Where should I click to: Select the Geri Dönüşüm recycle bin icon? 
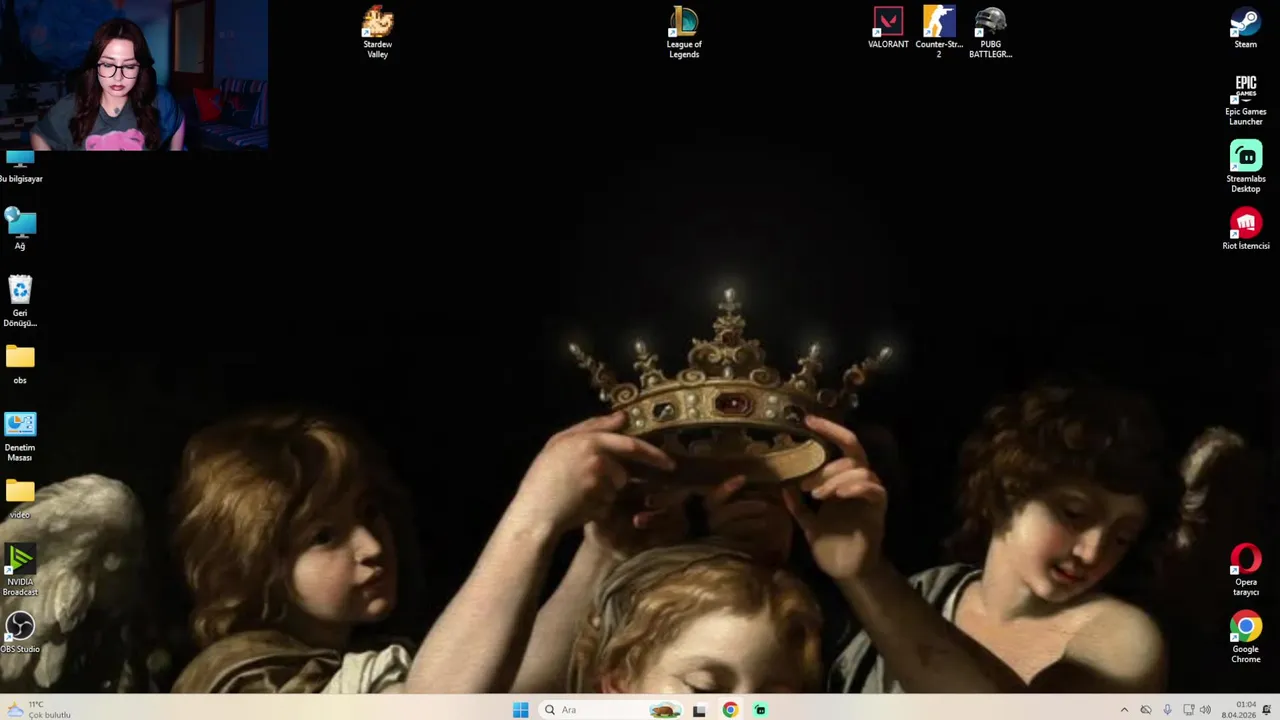[x=20, y=301]
